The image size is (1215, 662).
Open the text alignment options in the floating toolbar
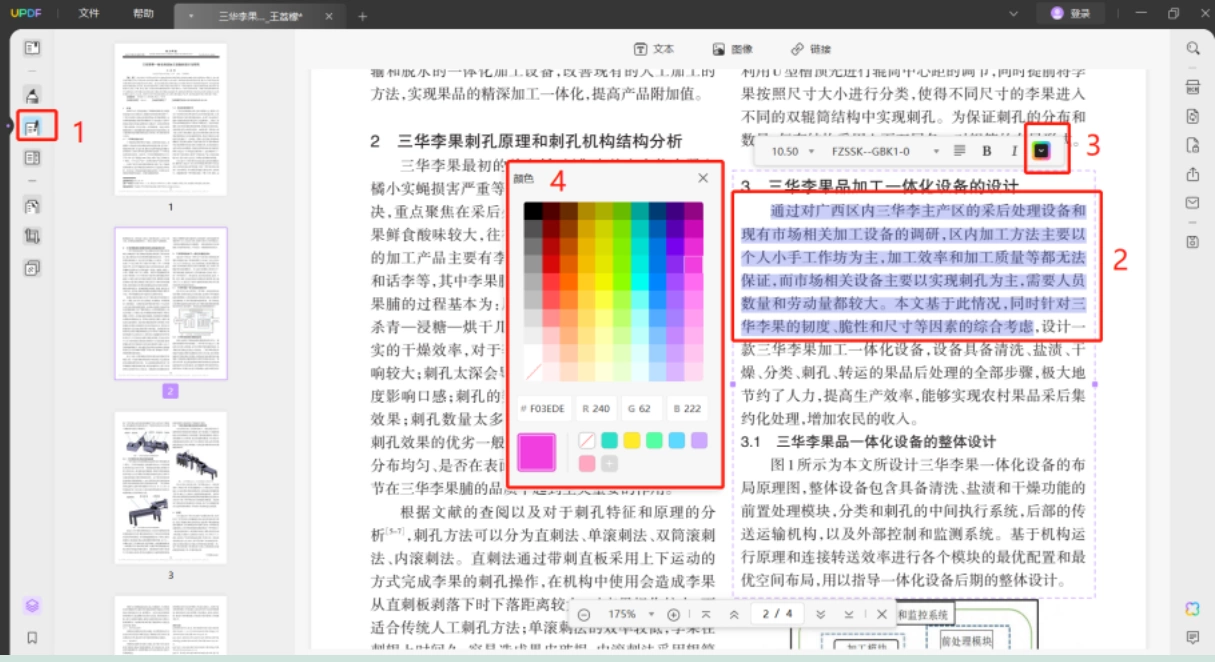click(x=959, y=151)
